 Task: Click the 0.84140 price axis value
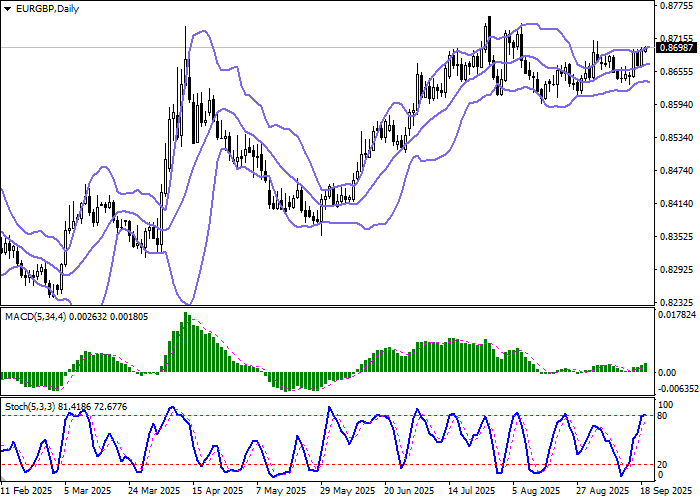(677, 203)
